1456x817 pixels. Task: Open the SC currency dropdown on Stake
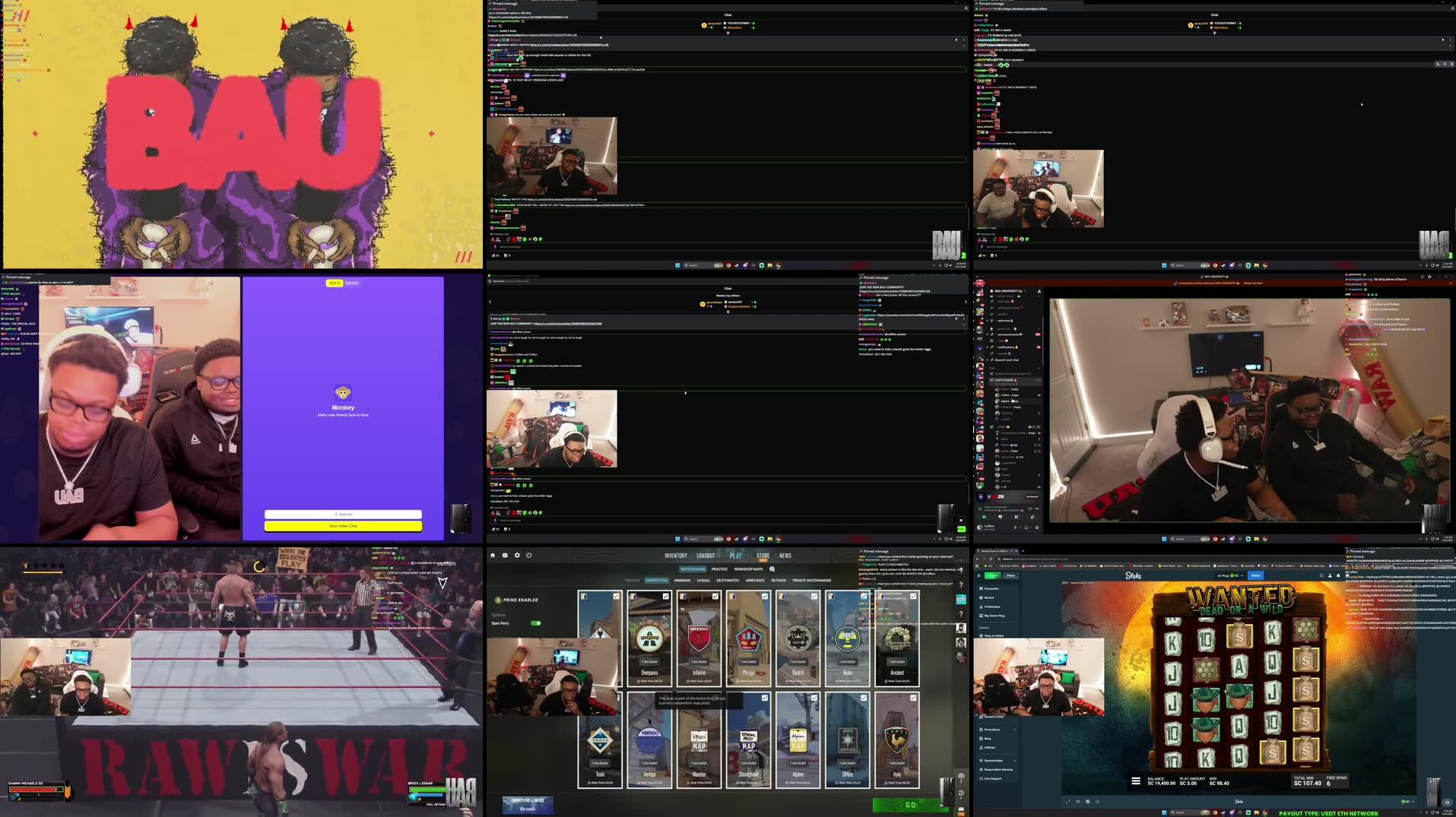point(1242,575)
